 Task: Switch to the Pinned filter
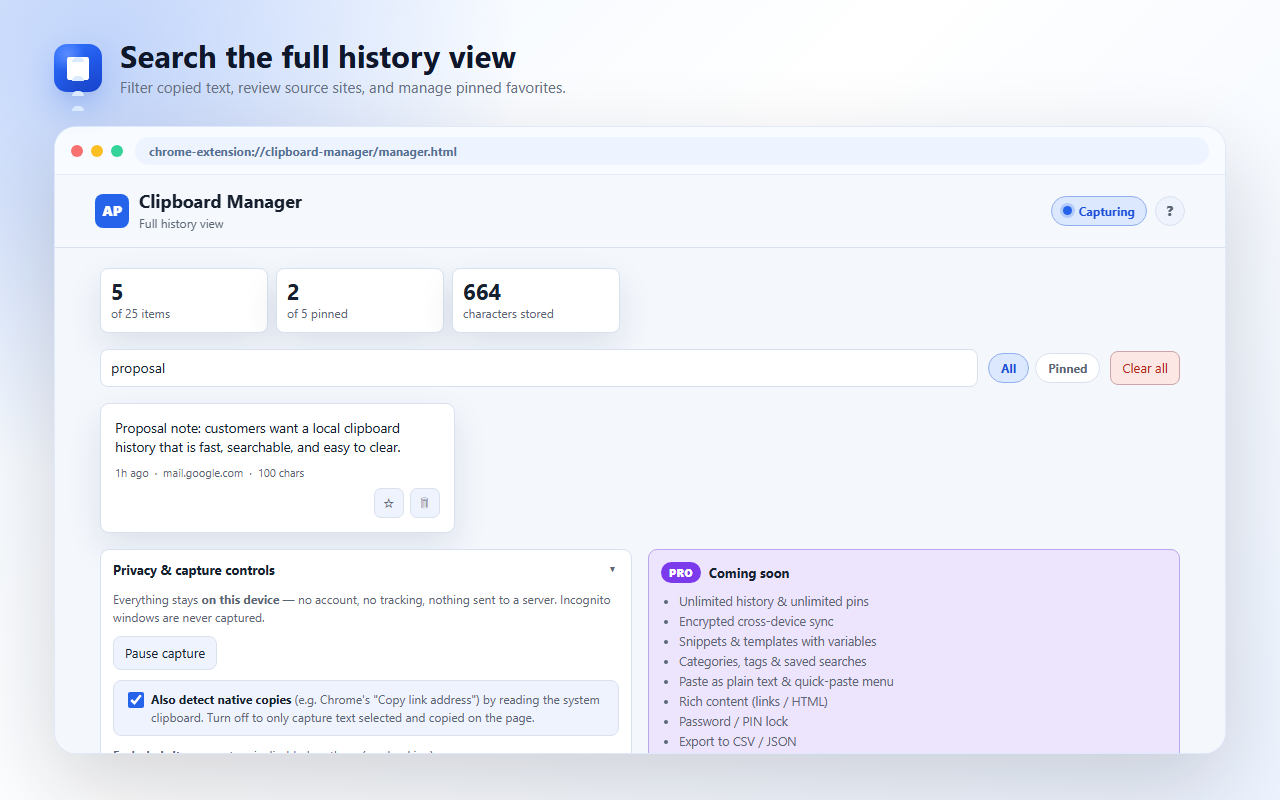(x=1067, y=368)
